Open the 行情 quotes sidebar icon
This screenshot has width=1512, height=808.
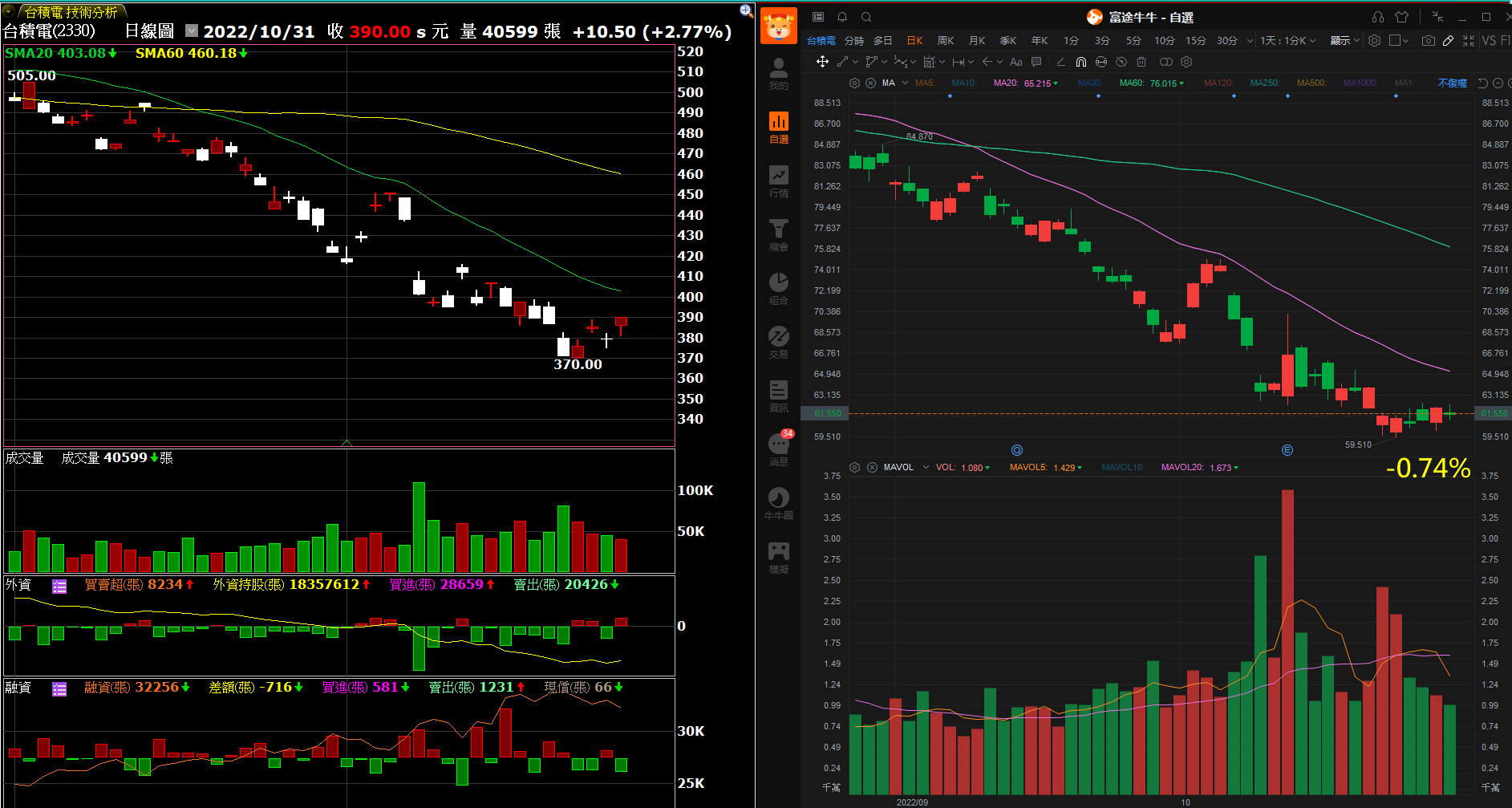pos(778,181)
